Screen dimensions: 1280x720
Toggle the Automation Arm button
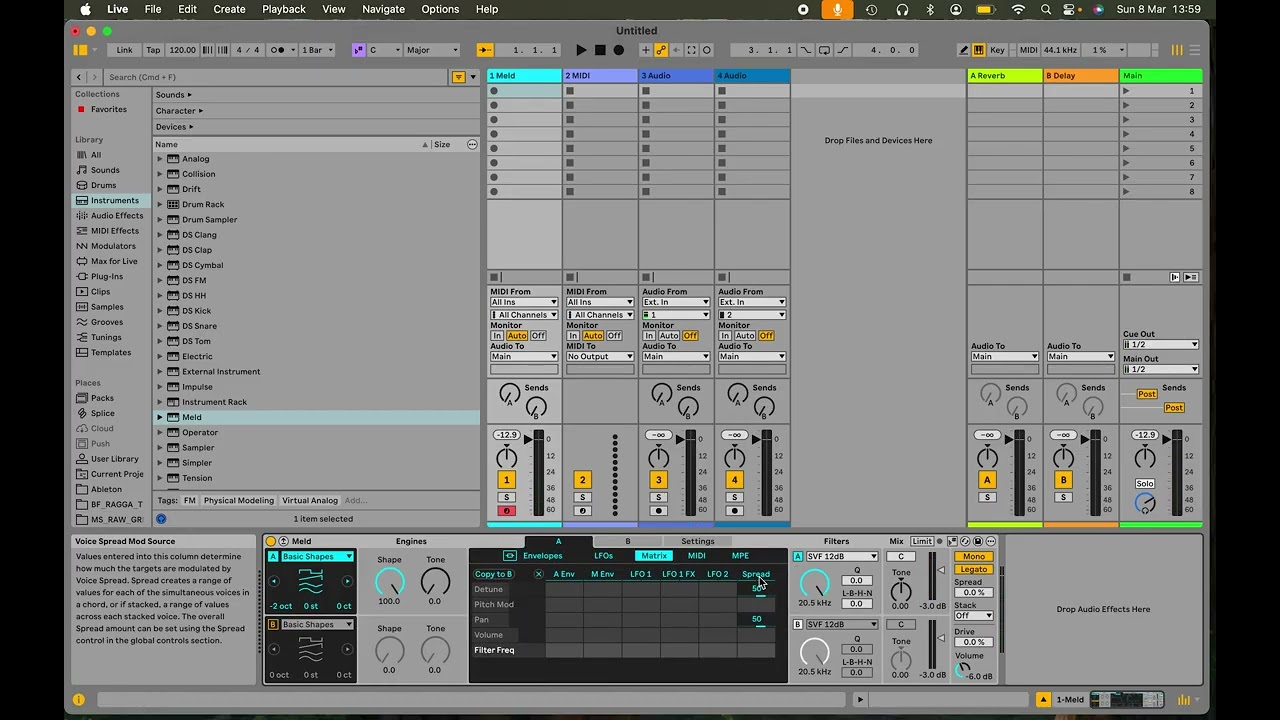pos(661,50)
